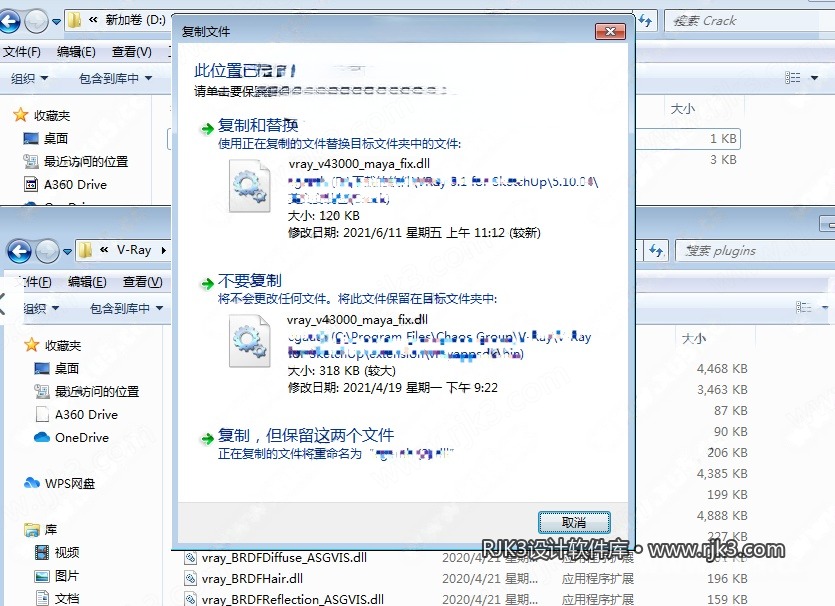
Task: Open 编辑(E) menu in top window
Action: 76,52
